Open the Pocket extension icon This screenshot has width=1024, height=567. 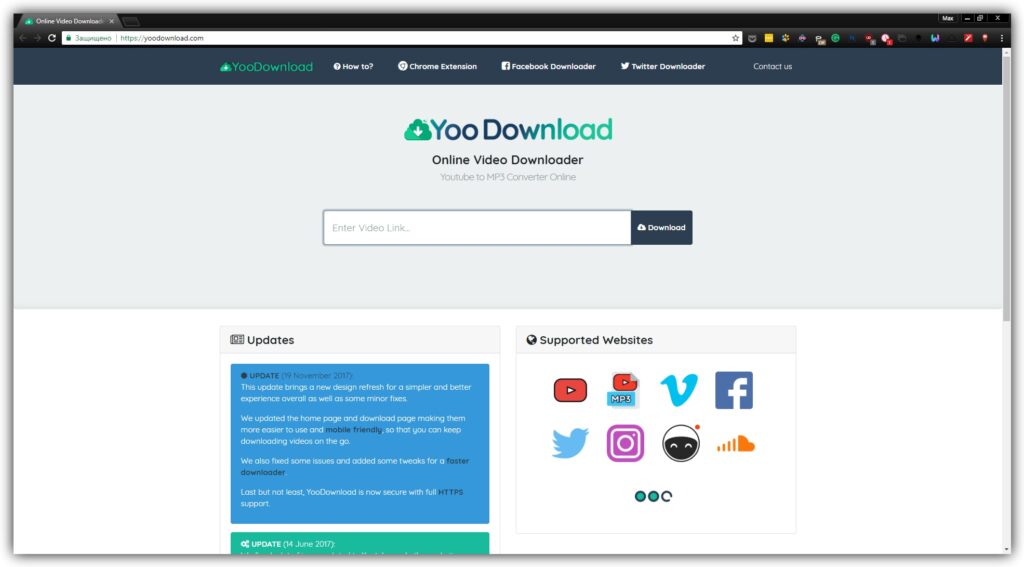tap(752, 39)
